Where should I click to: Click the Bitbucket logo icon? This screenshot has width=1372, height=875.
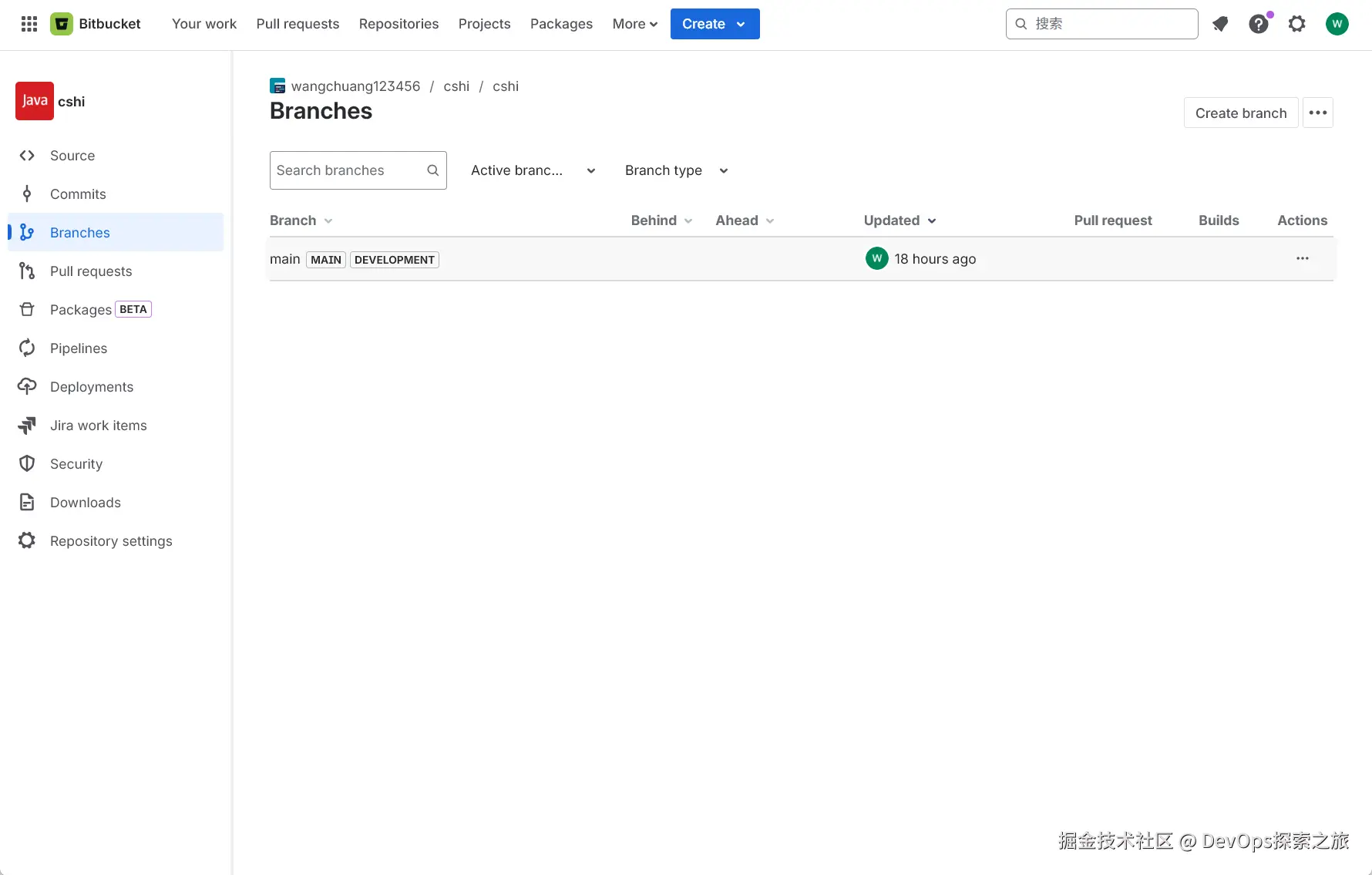pyautogui.click(x=62, y=24)
